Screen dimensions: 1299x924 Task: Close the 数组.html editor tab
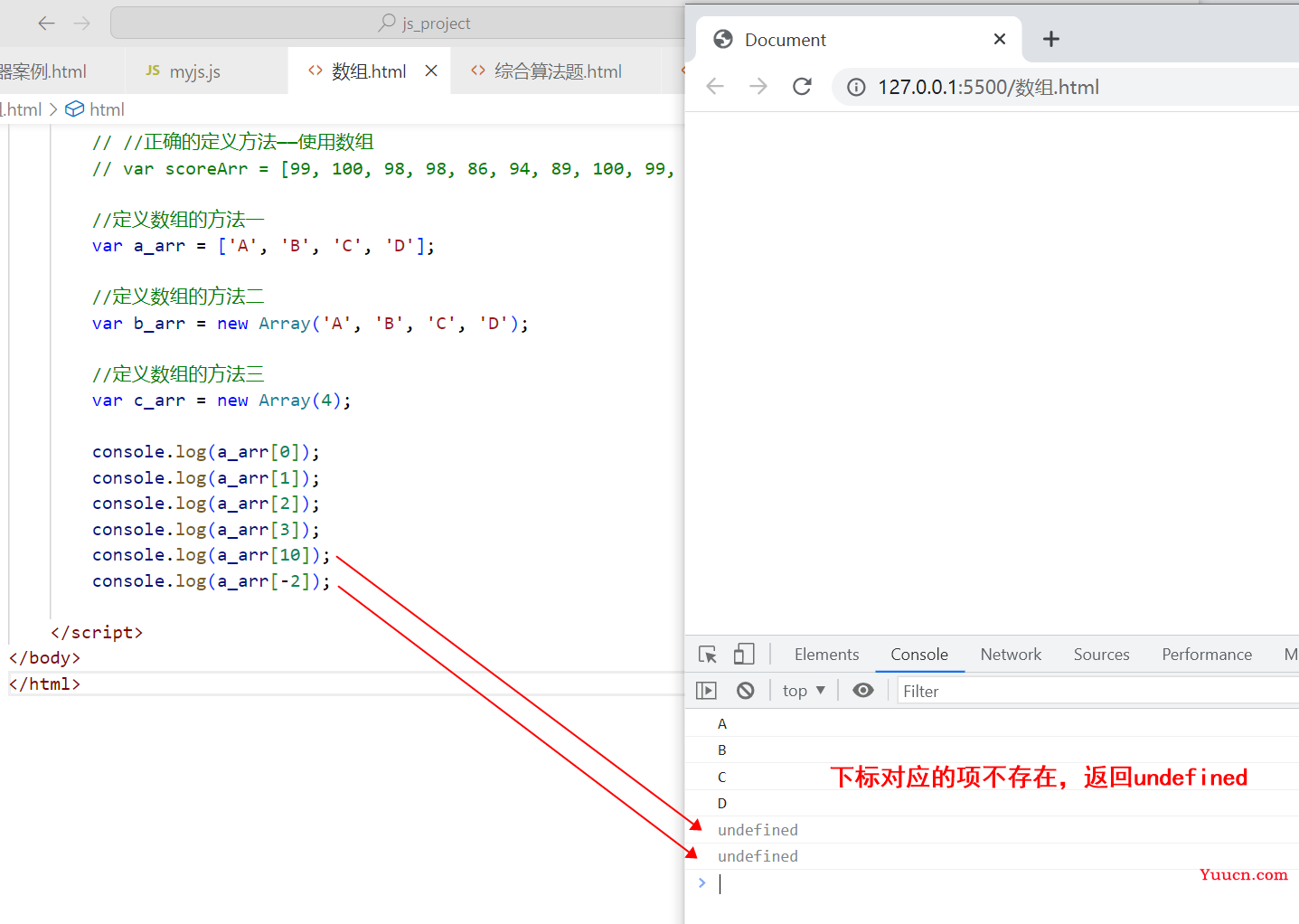point(431,71)
